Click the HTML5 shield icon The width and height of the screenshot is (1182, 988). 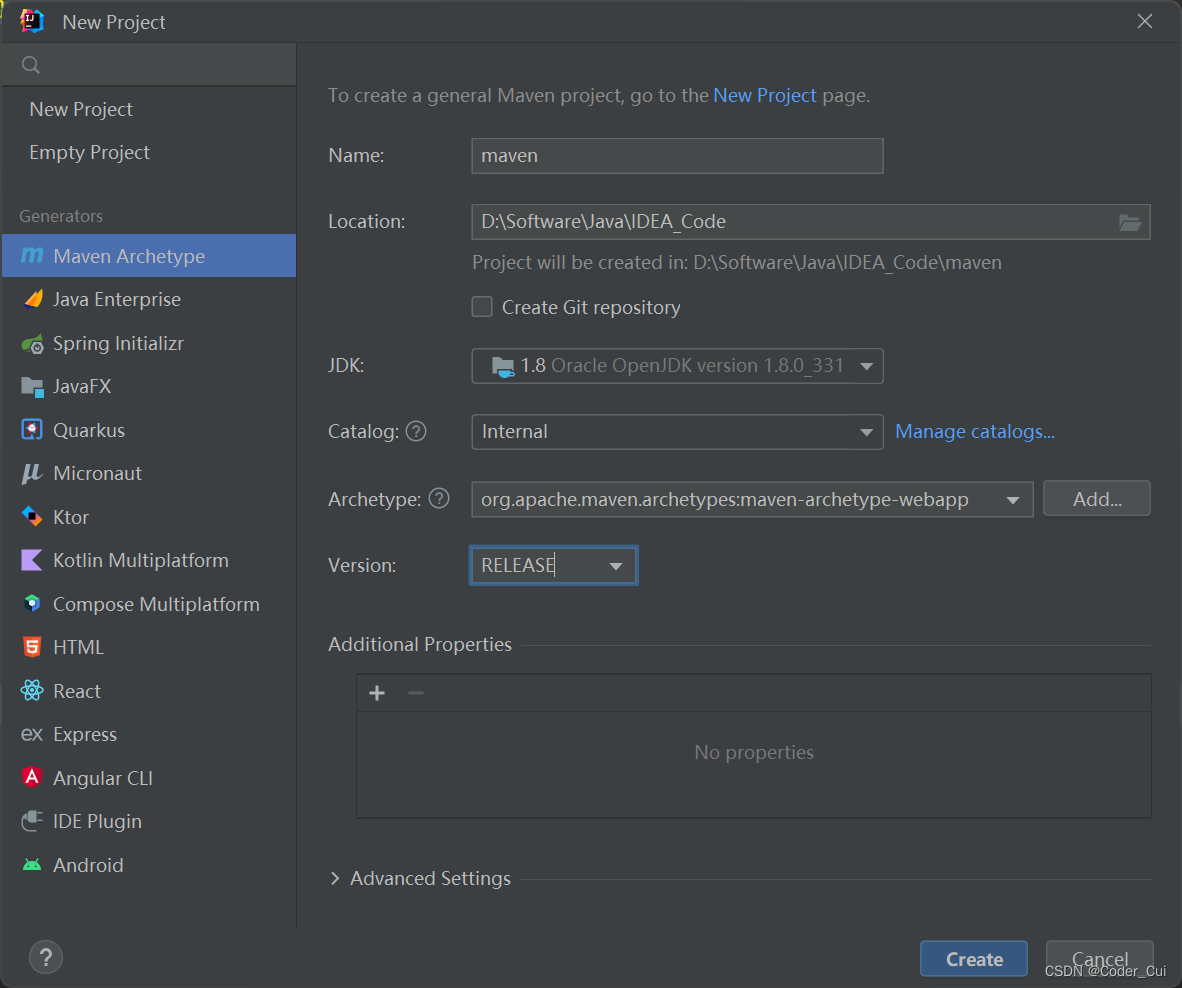coord(32,647)
